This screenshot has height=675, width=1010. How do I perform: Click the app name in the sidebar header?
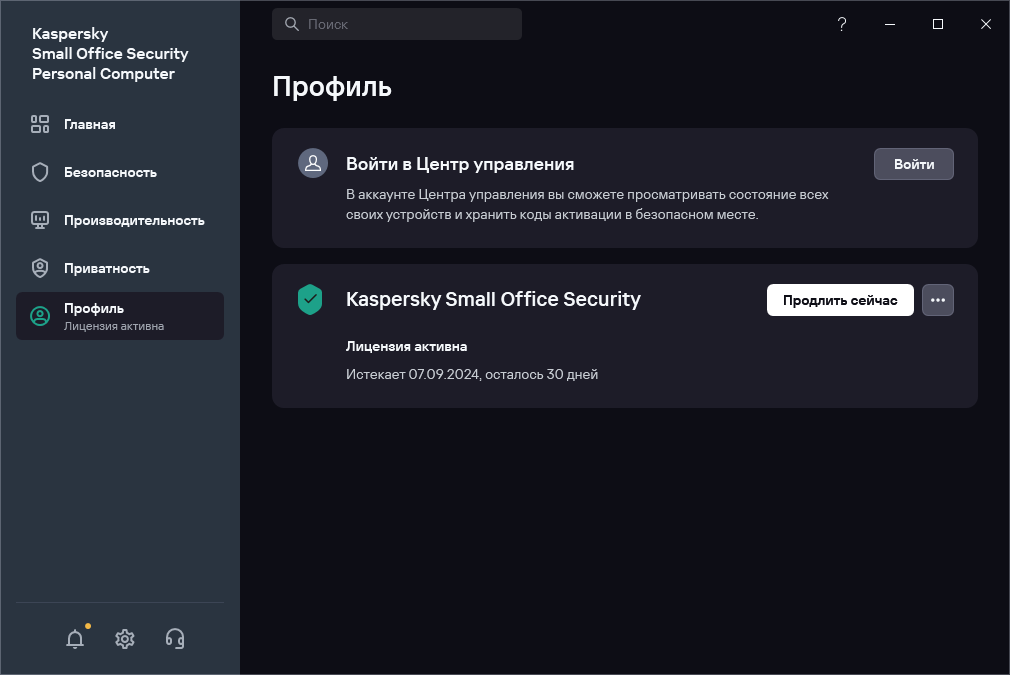pyautogui.click(x=110, y=54)
